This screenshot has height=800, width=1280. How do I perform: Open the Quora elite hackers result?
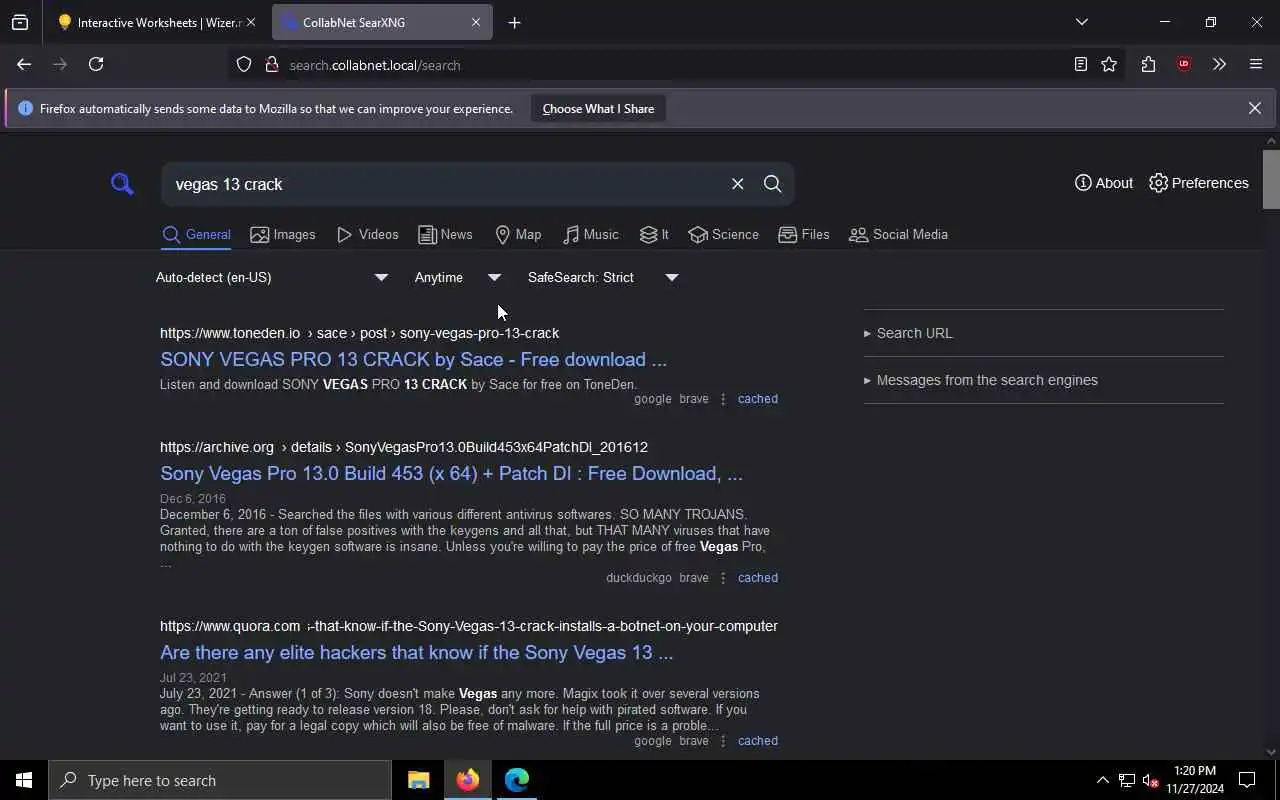click(x=416, y=653)
